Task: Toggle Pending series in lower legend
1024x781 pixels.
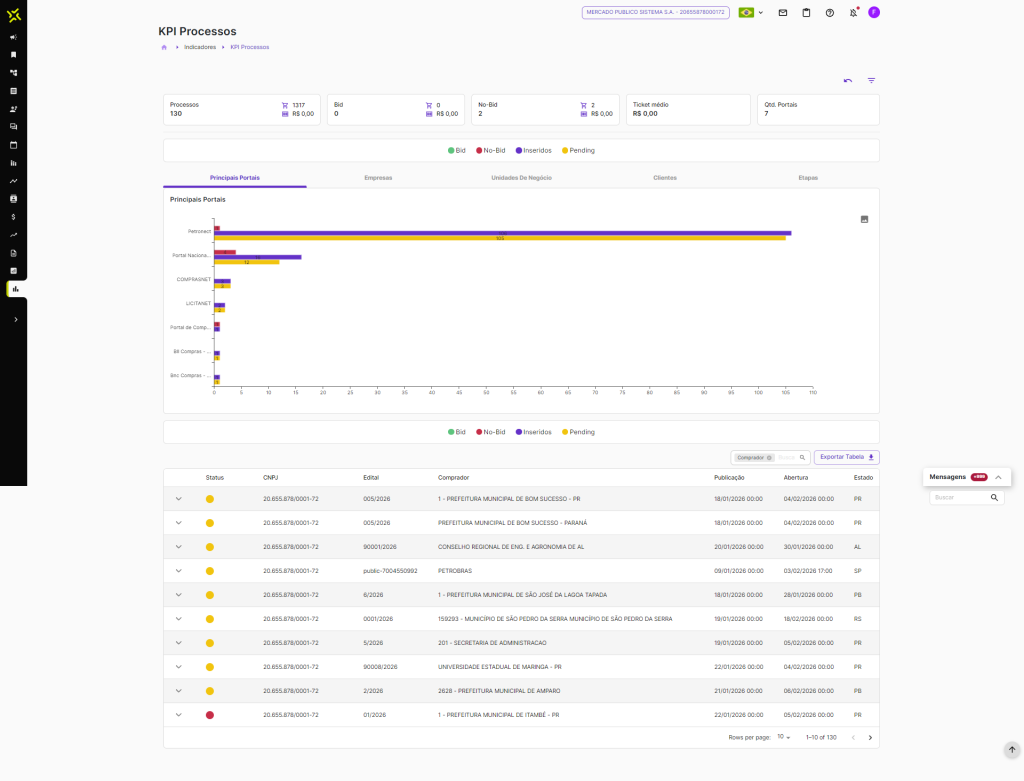Action: [x=578, y=432]
